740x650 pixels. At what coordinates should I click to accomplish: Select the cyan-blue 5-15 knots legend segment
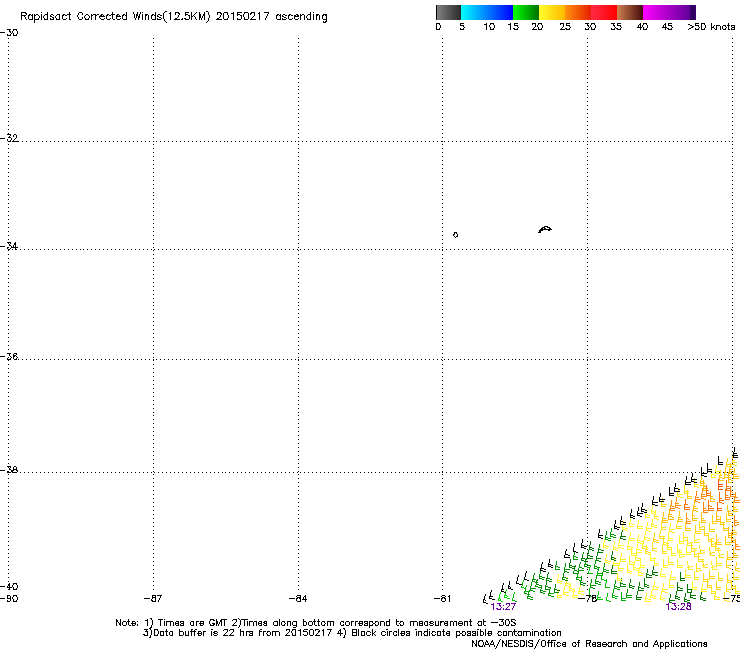487,12
